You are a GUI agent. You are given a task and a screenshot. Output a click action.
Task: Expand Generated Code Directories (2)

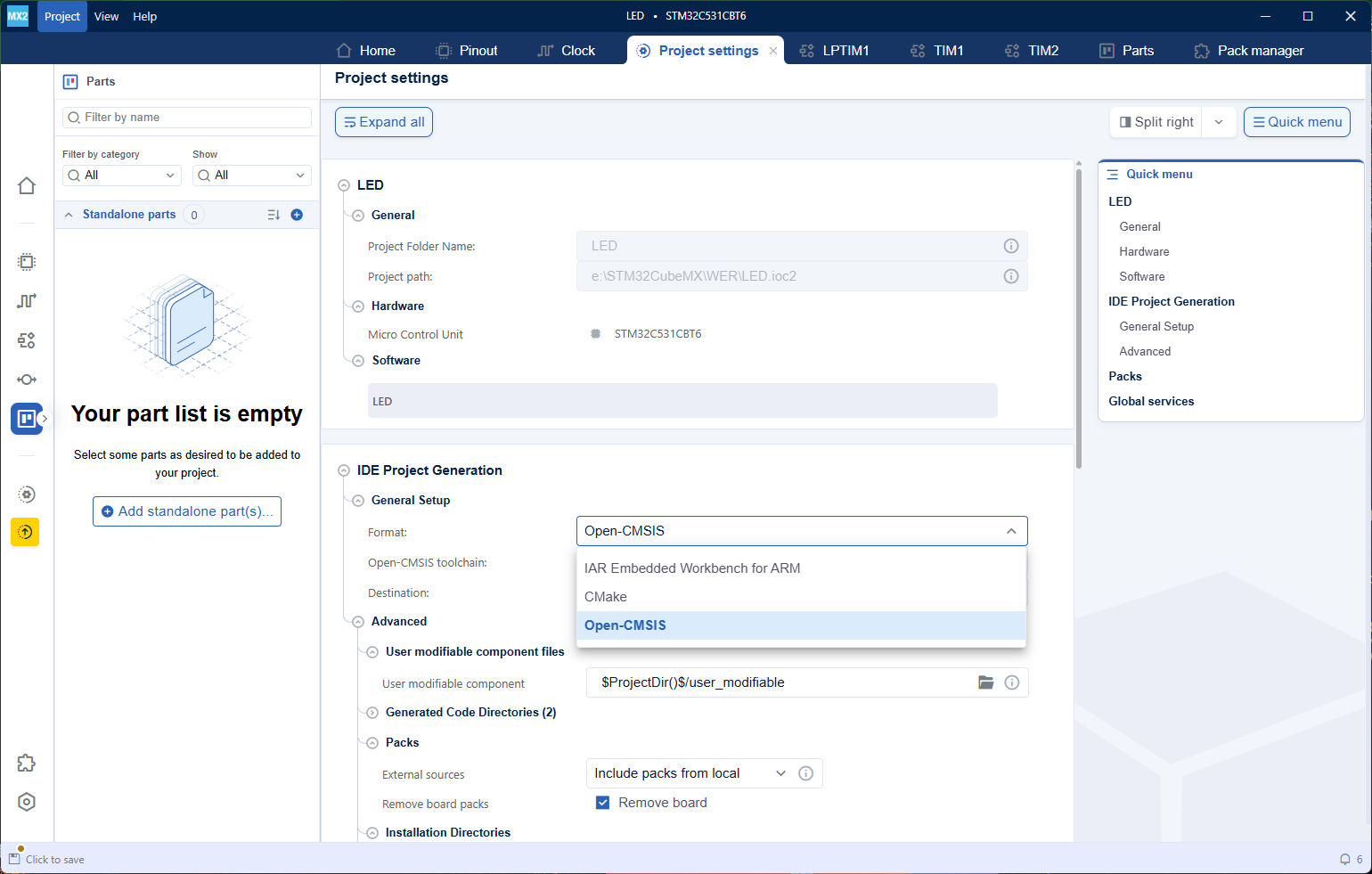pos(372,713)
